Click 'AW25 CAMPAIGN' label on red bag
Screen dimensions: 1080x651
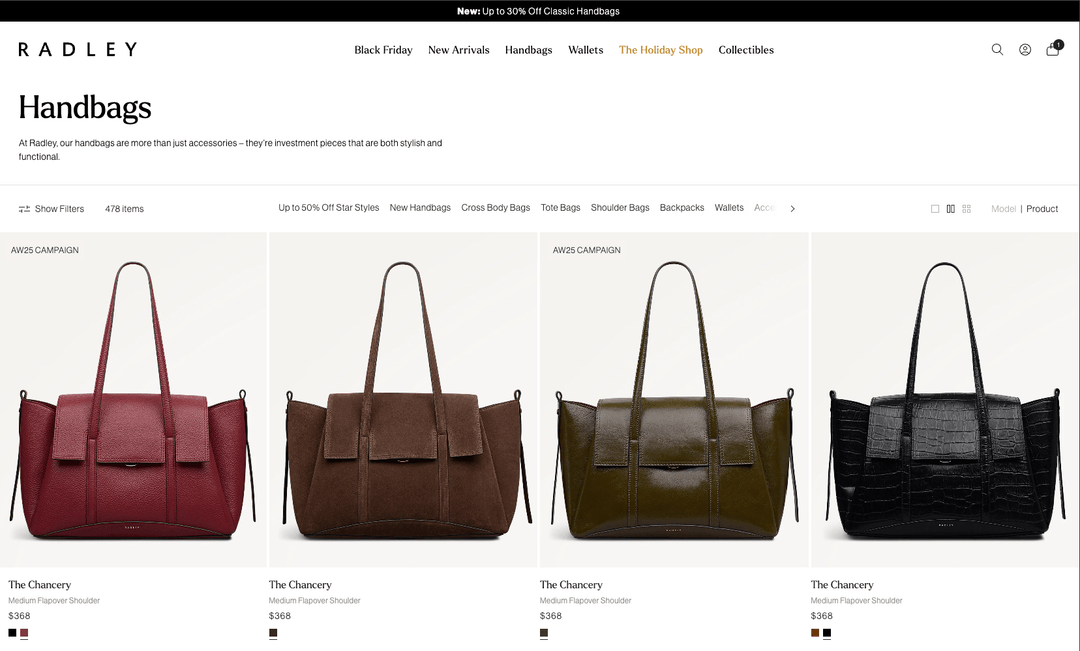[x=45, y=250]
